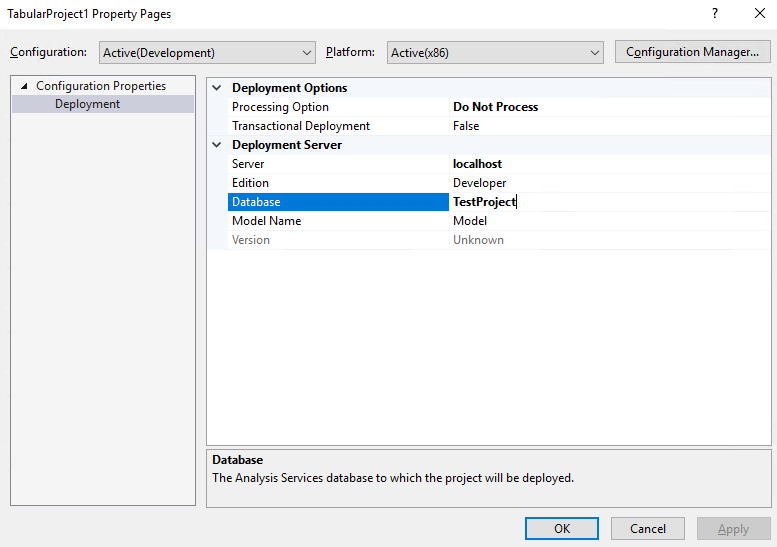The height and width of the screenshot is (547, 777).
Task: Click the help question mark icon
Action: click(x=714, y=14)
